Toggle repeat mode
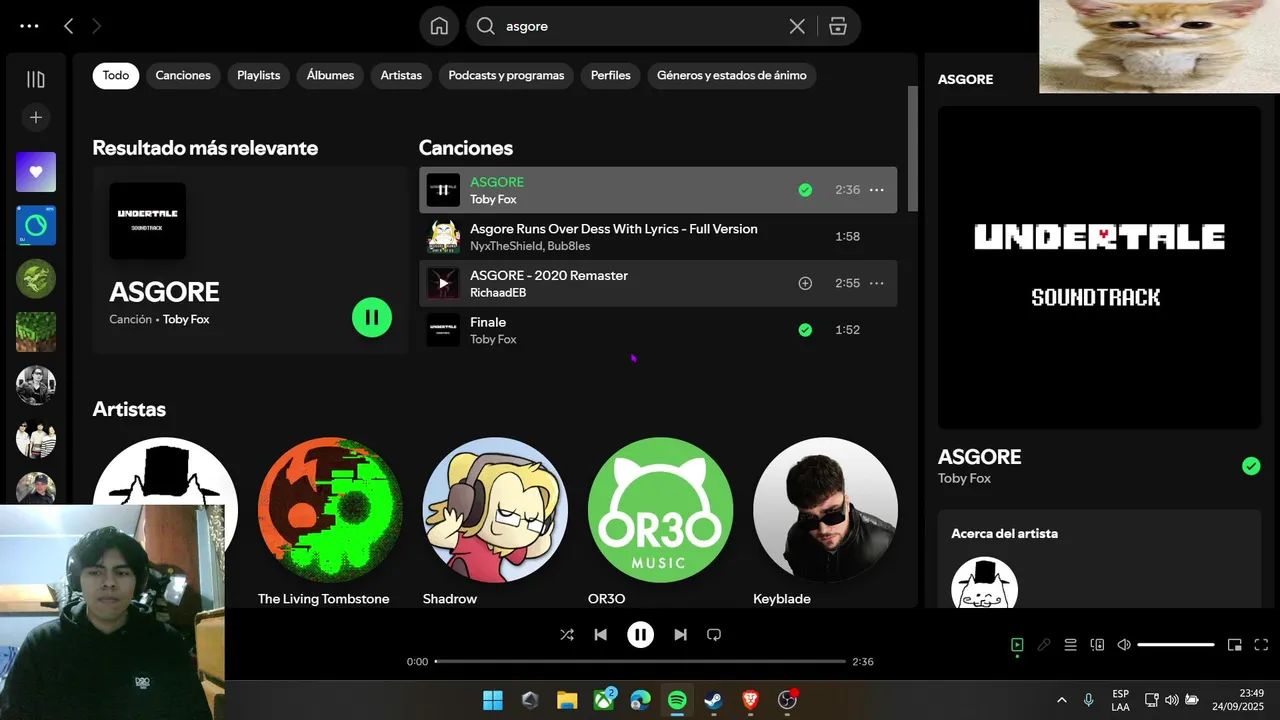Screen dimensions: 1280x720 click(714, 635)
